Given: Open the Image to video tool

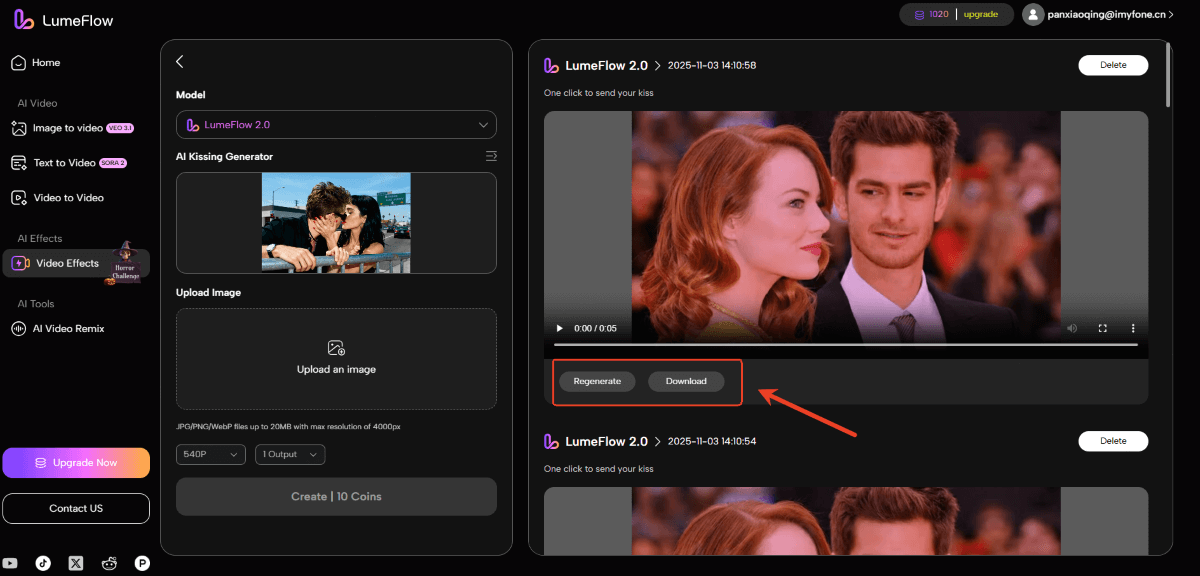Looking at the screenshot, I should (x=67, y=127).
